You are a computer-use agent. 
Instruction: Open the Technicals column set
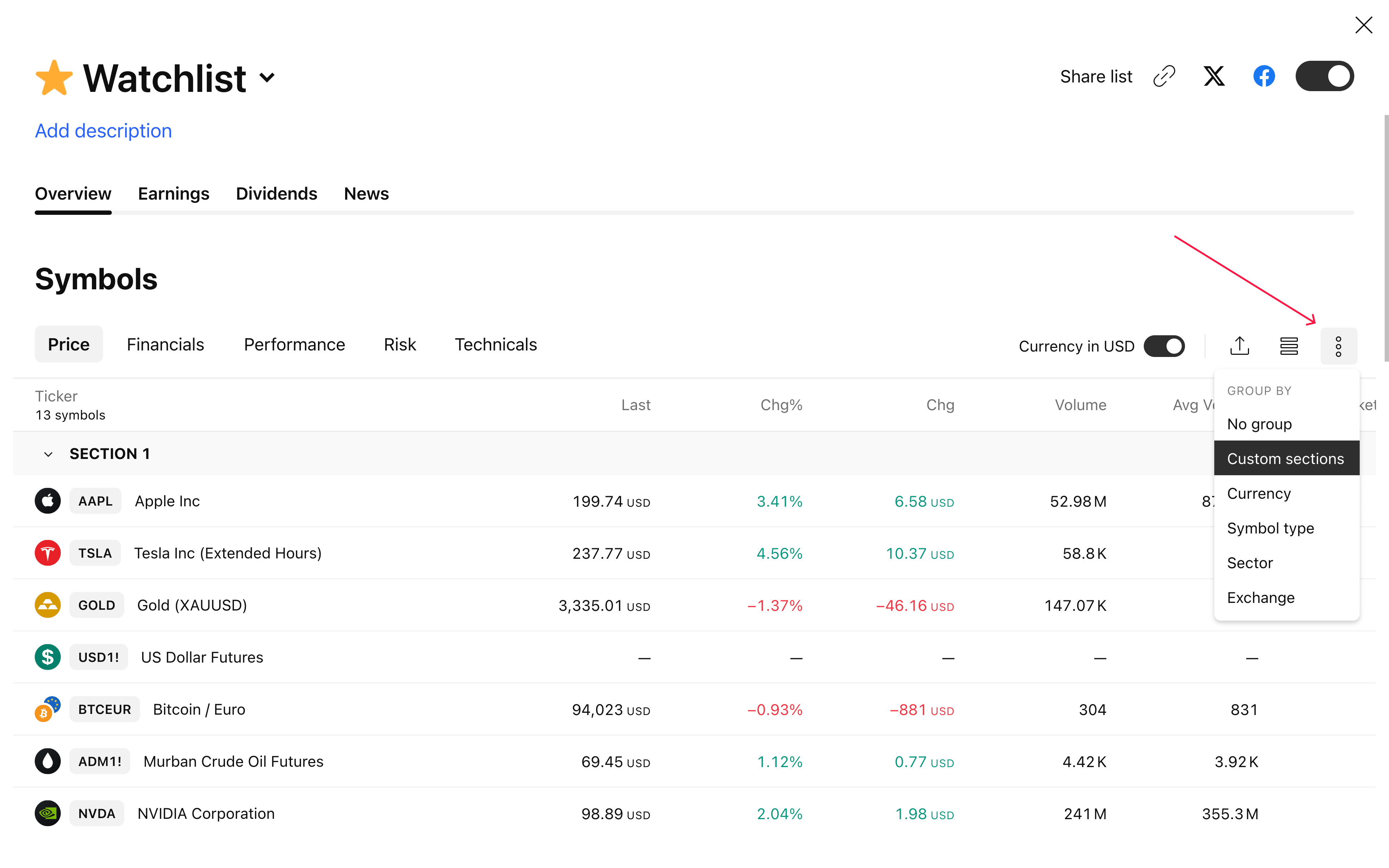(x=495, y=344)
